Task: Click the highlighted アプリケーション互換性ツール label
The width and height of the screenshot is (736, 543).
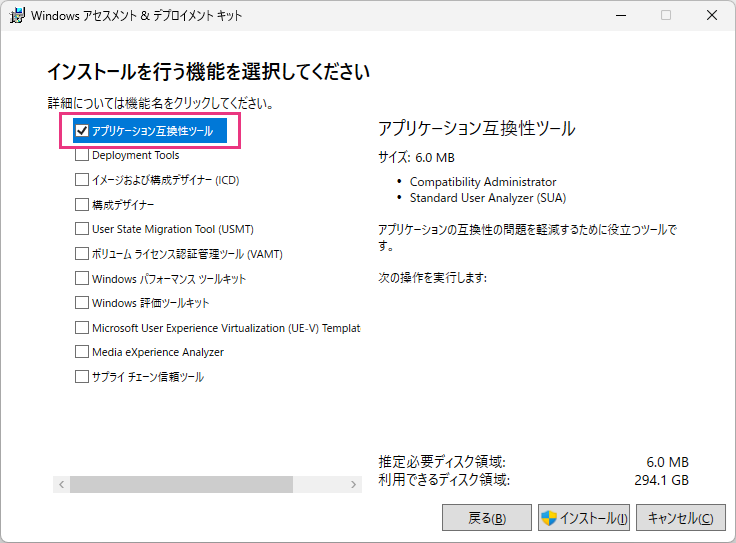Action: tap(153, 131)
